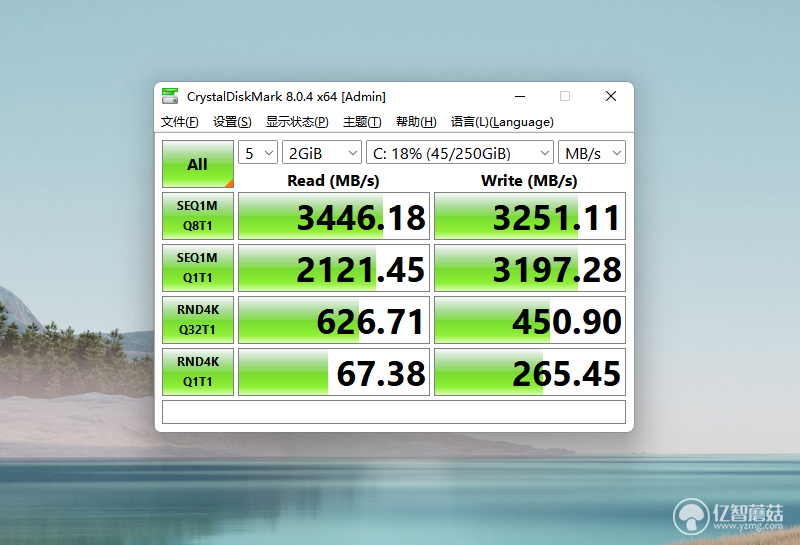Run the RND4K Q1T1 test

[198, 372]
